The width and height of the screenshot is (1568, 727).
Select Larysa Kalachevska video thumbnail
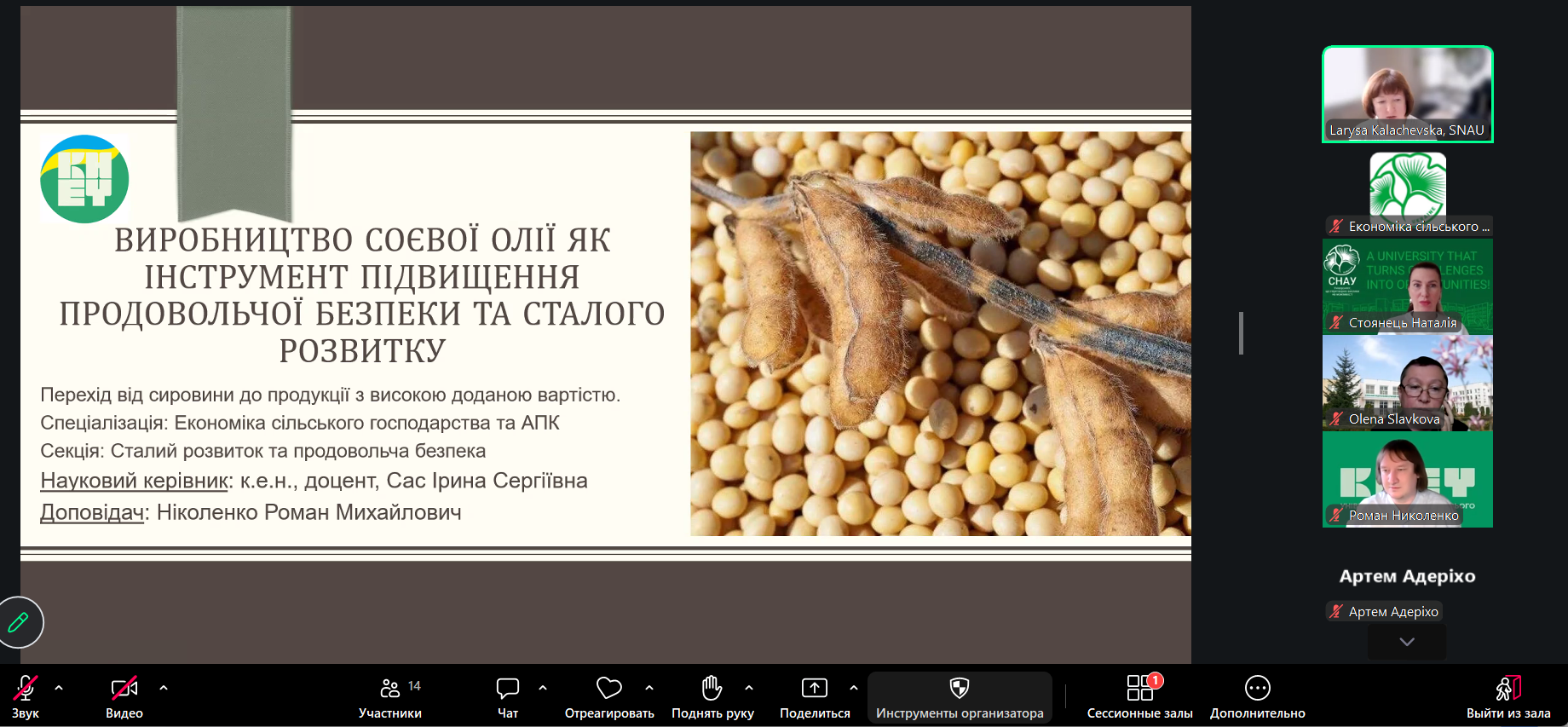tap(1407, 94)
